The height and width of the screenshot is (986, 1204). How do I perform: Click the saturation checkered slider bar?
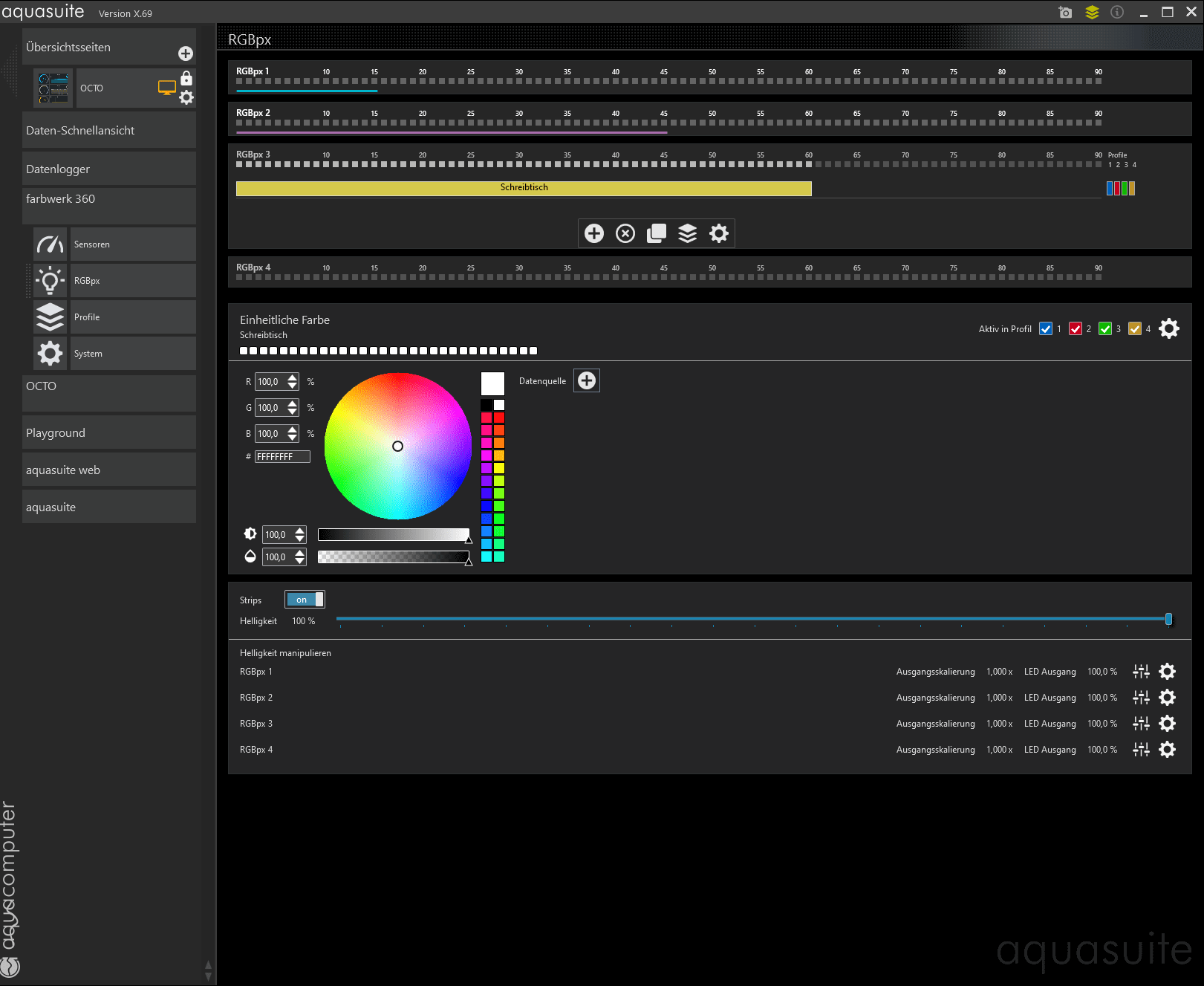click(394, 557)
